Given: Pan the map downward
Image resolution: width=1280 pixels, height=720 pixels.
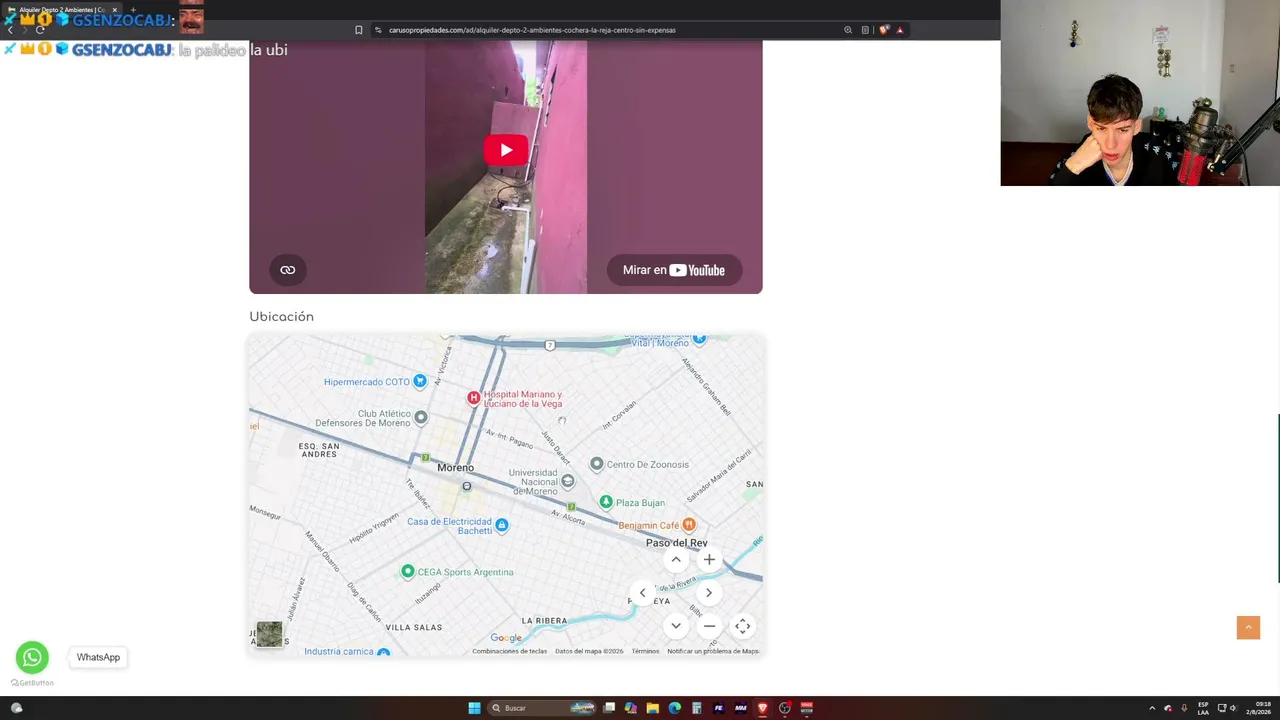Looking at the screenshot, I should (x=676, y=626).
